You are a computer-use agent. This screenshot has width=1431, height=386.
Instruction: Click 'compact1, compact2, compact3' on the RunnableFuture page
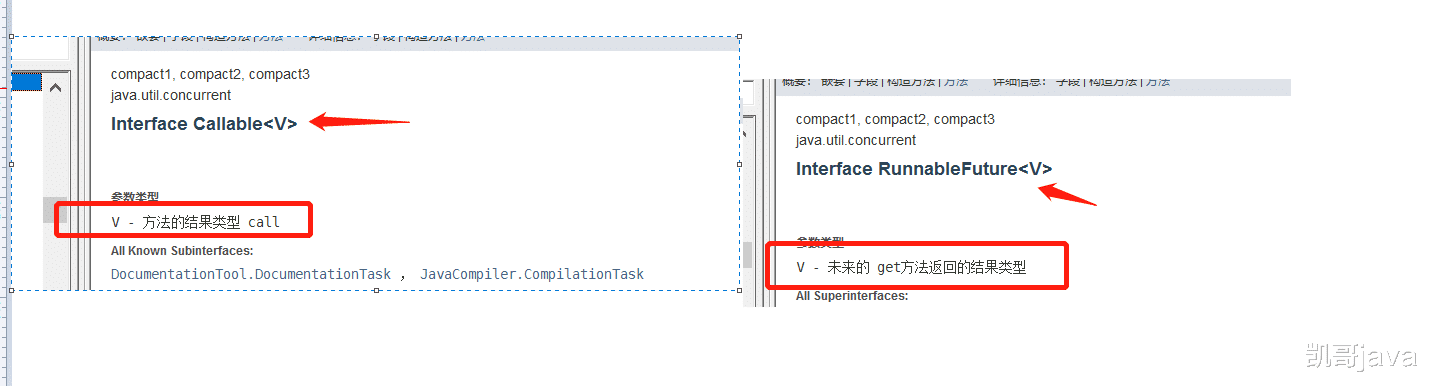click(895, 119)
